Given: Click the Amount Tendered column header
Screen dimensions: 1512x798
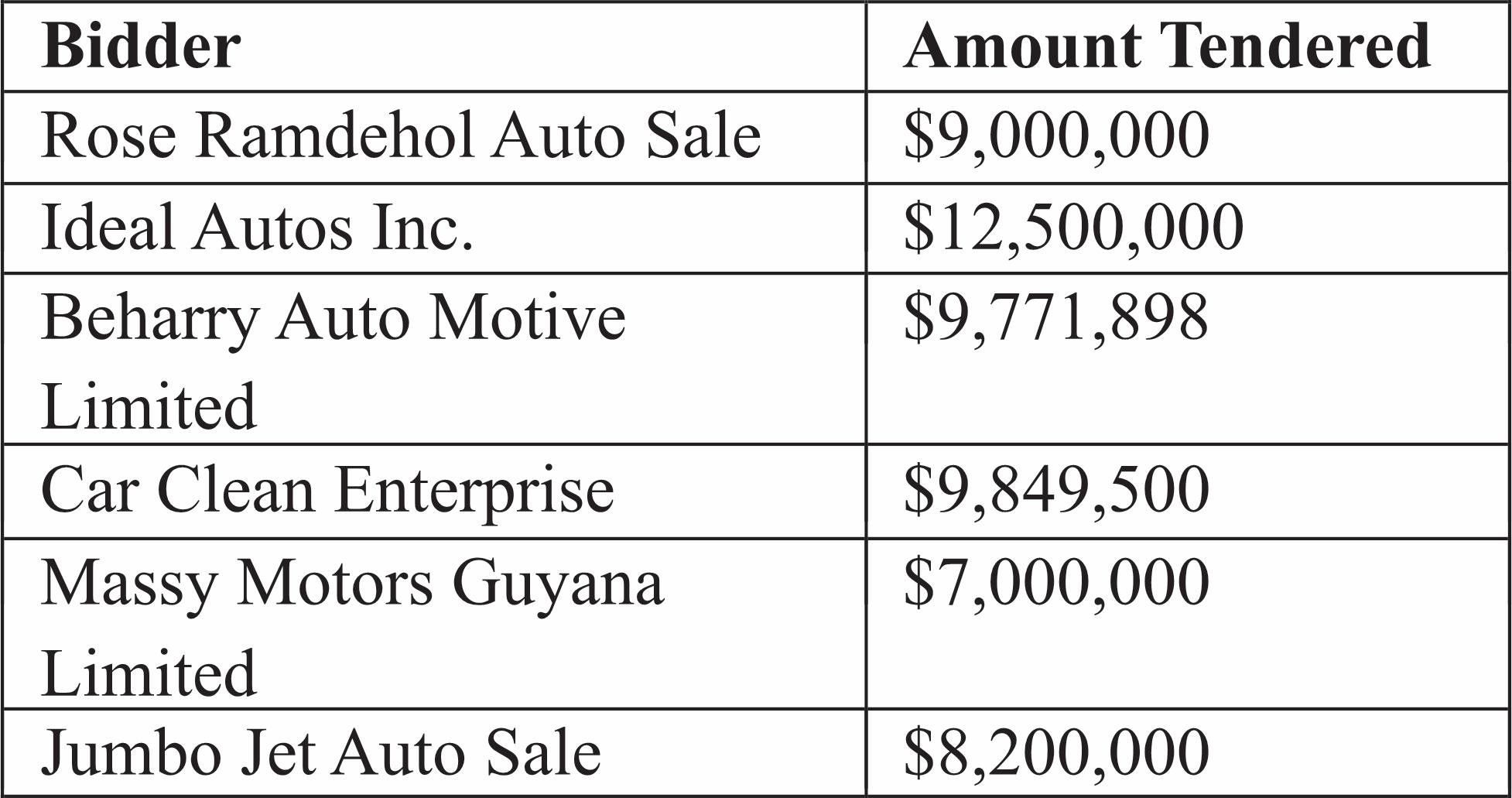Looking at the screenshot, I should tap(1166, 46).
